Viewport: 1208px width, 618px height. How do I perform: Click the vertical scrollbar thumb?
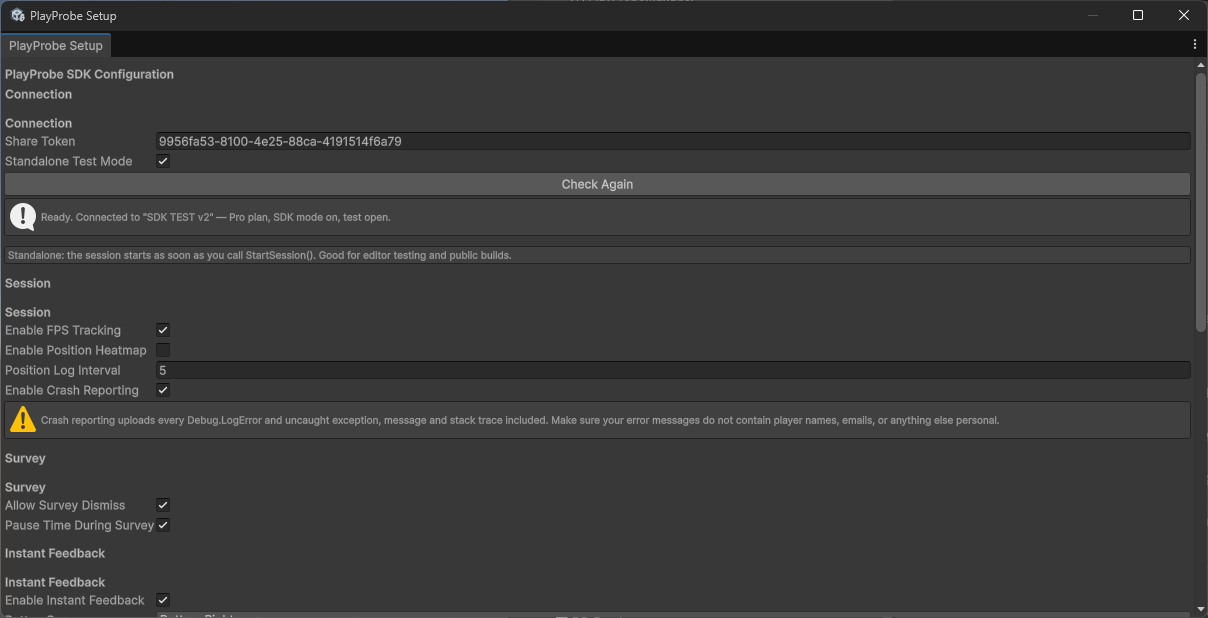point(1201,202)
